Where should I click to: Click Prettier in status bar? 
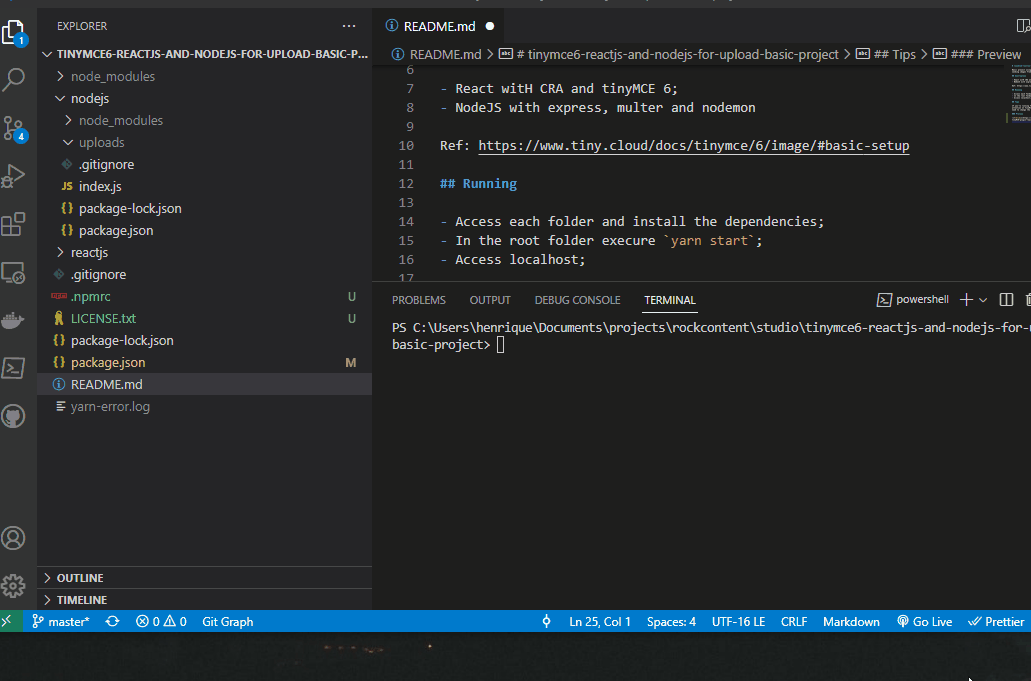[996, 621]
